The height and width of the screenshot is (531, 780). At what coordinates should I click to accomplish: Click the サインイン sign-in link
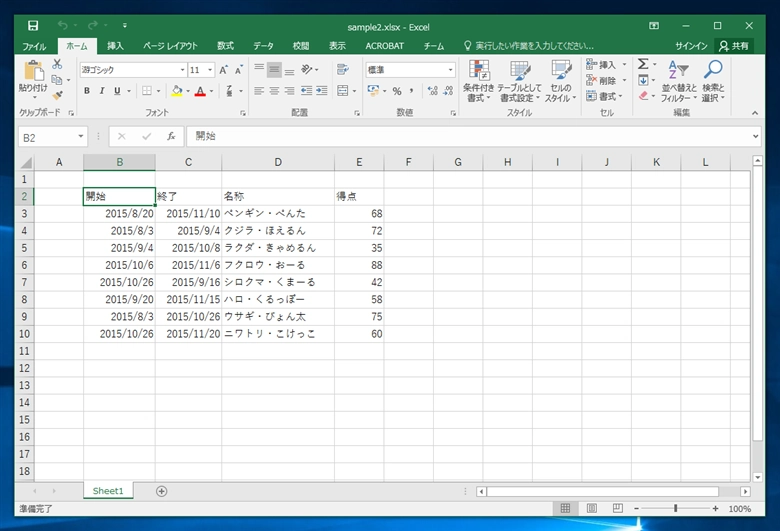691,46
